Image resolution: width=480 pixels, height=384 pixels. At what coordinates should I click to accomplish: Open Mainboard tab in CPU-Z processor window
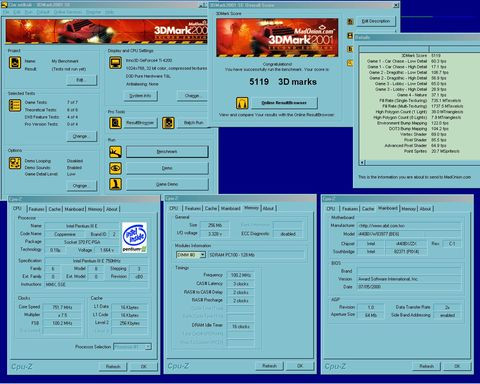[x=74, y=209]
